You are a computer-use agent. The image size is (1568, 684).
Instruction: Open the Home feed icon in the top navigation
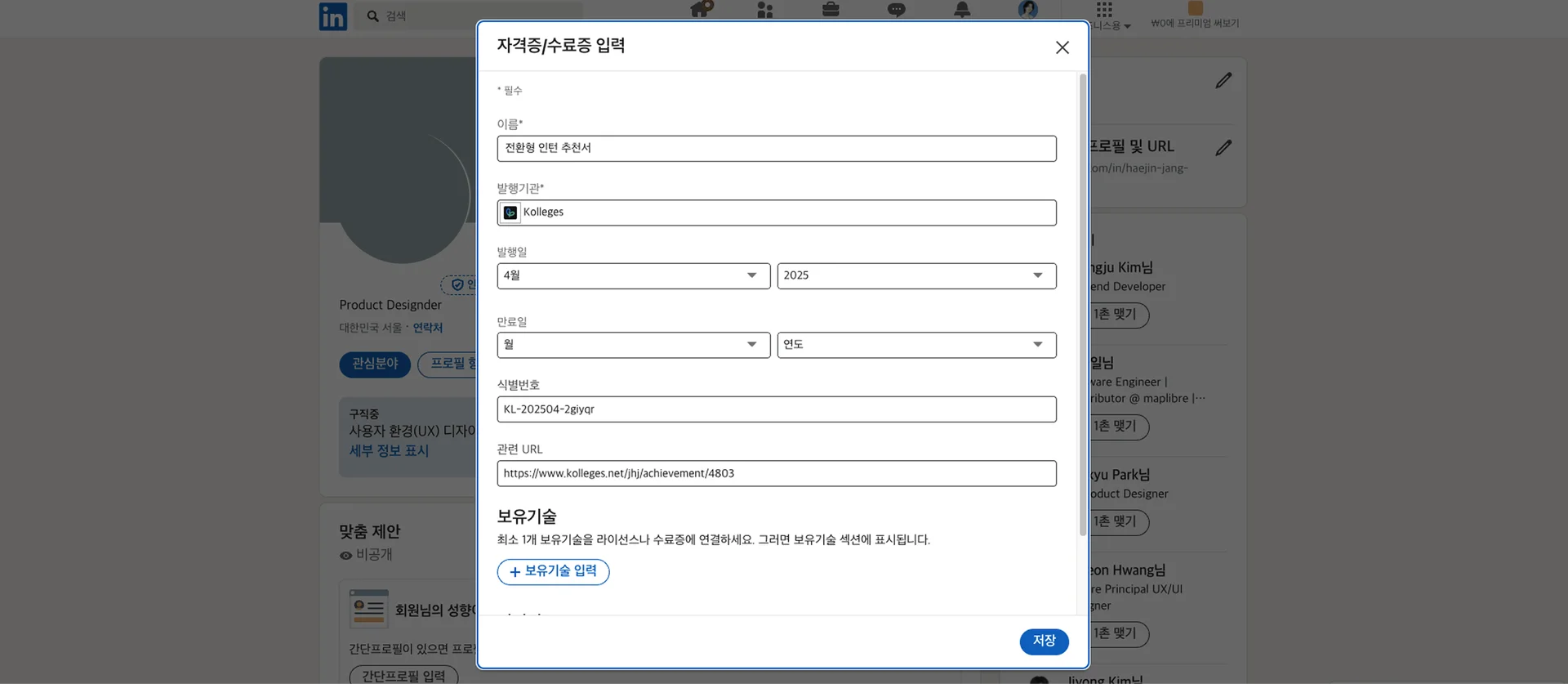point(701,9)
